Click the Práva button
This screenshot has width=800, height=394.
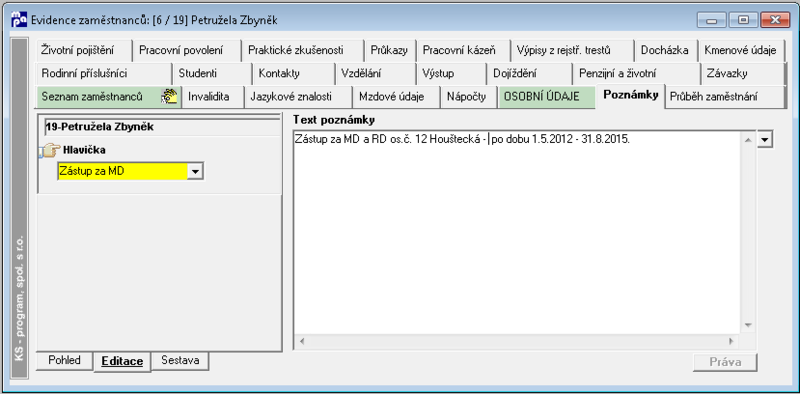725,362
